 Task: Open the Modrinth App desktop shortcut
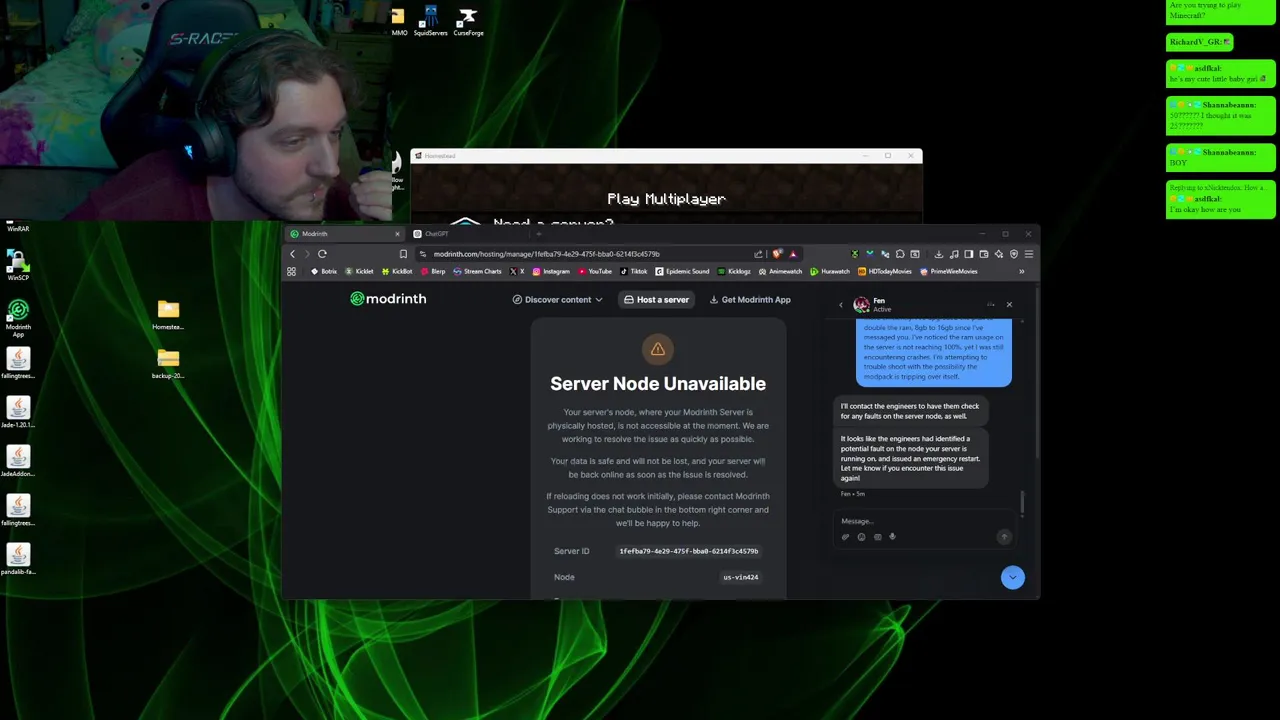pos(18,318)
